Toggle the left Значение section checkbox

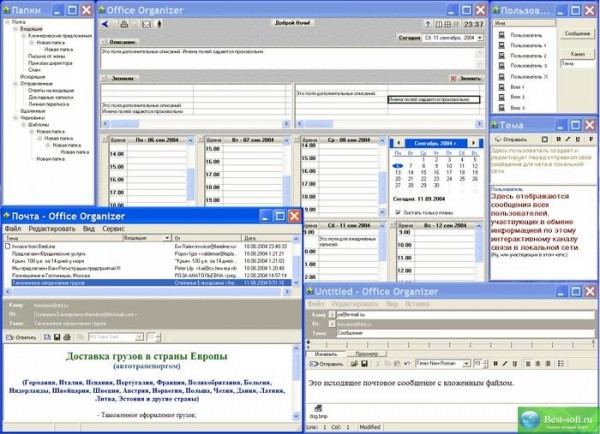click(x=104, y=78)
